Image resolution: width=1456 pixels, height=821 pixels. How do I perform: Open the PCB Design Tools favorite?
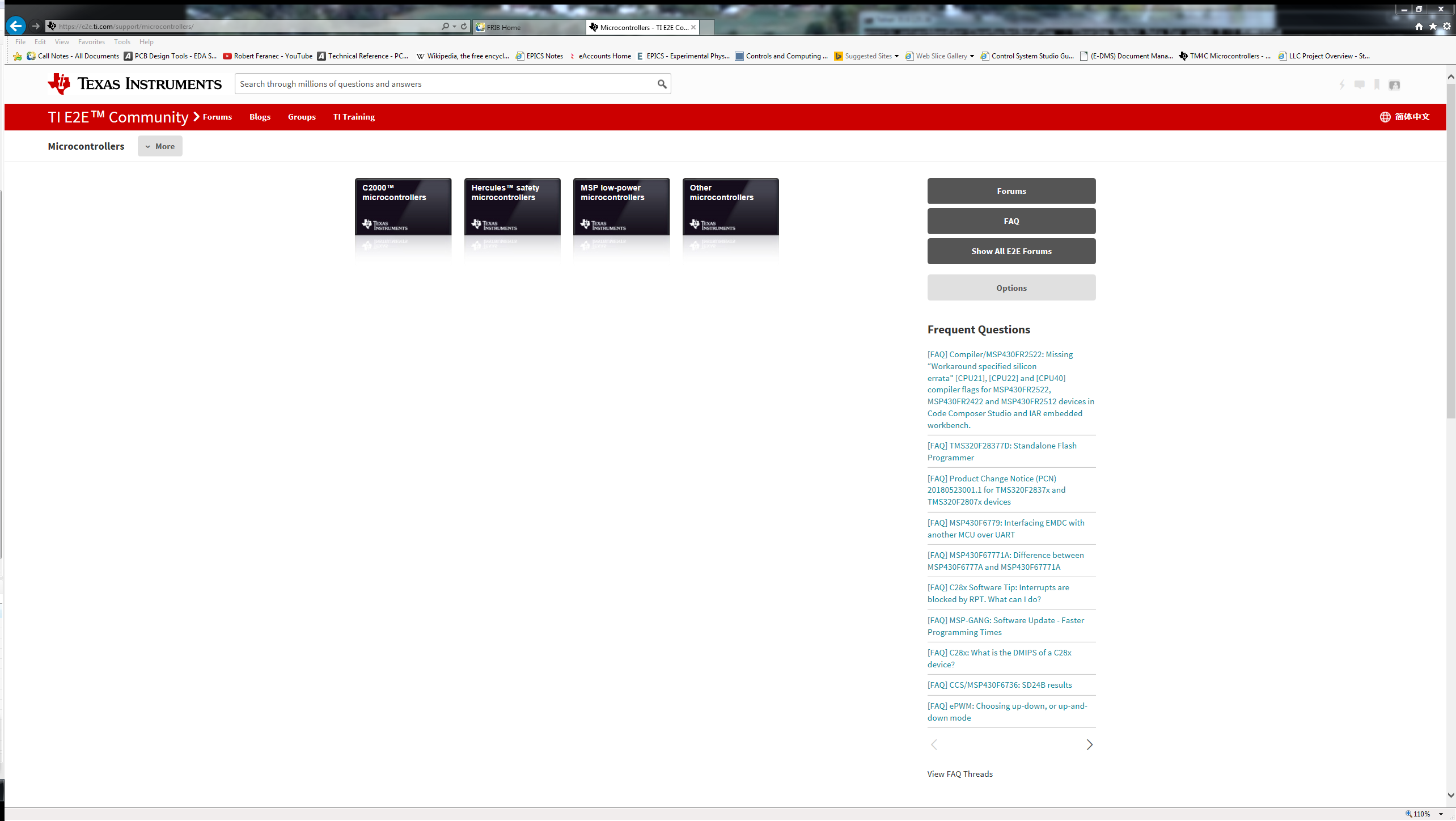click(171, 56)
